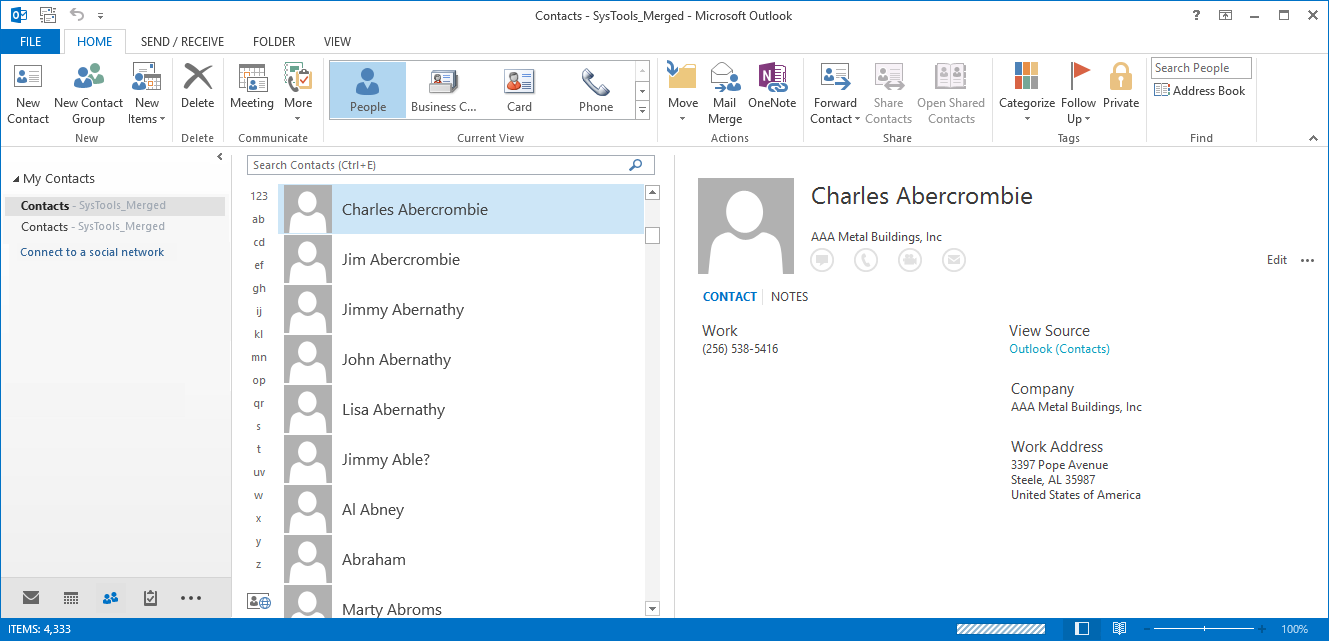The width and height of the screenshot is (1329, 641).
Task: Select Lisa Abernathy contact
Action: click(x=461, y=409)
